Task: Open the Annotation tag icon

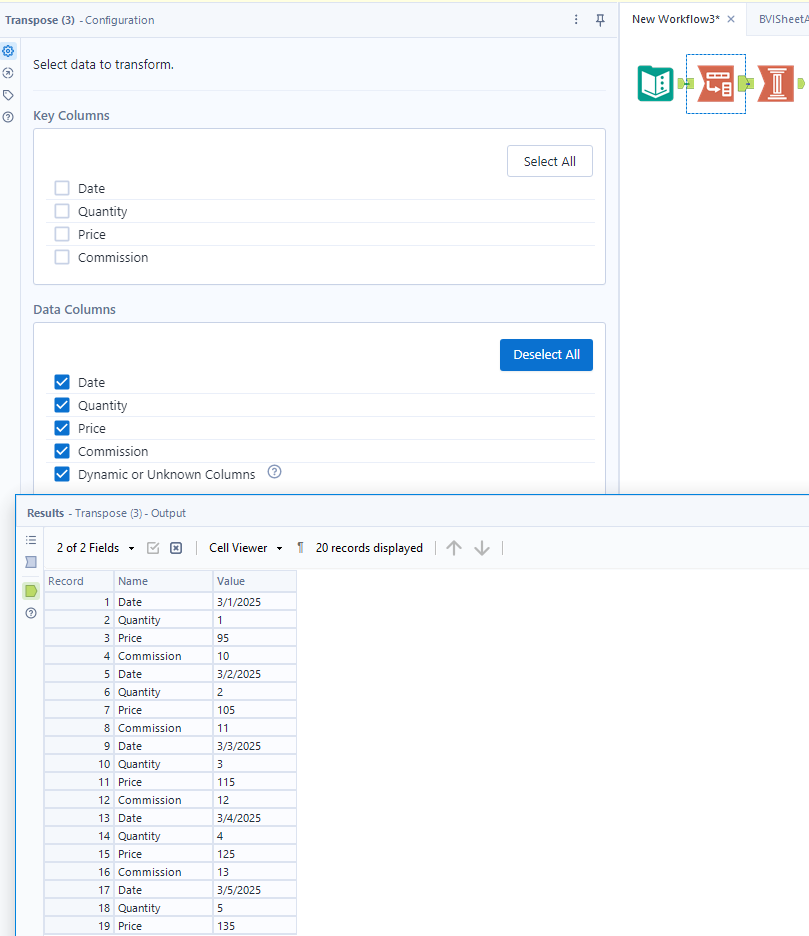Action: [8, 96]
